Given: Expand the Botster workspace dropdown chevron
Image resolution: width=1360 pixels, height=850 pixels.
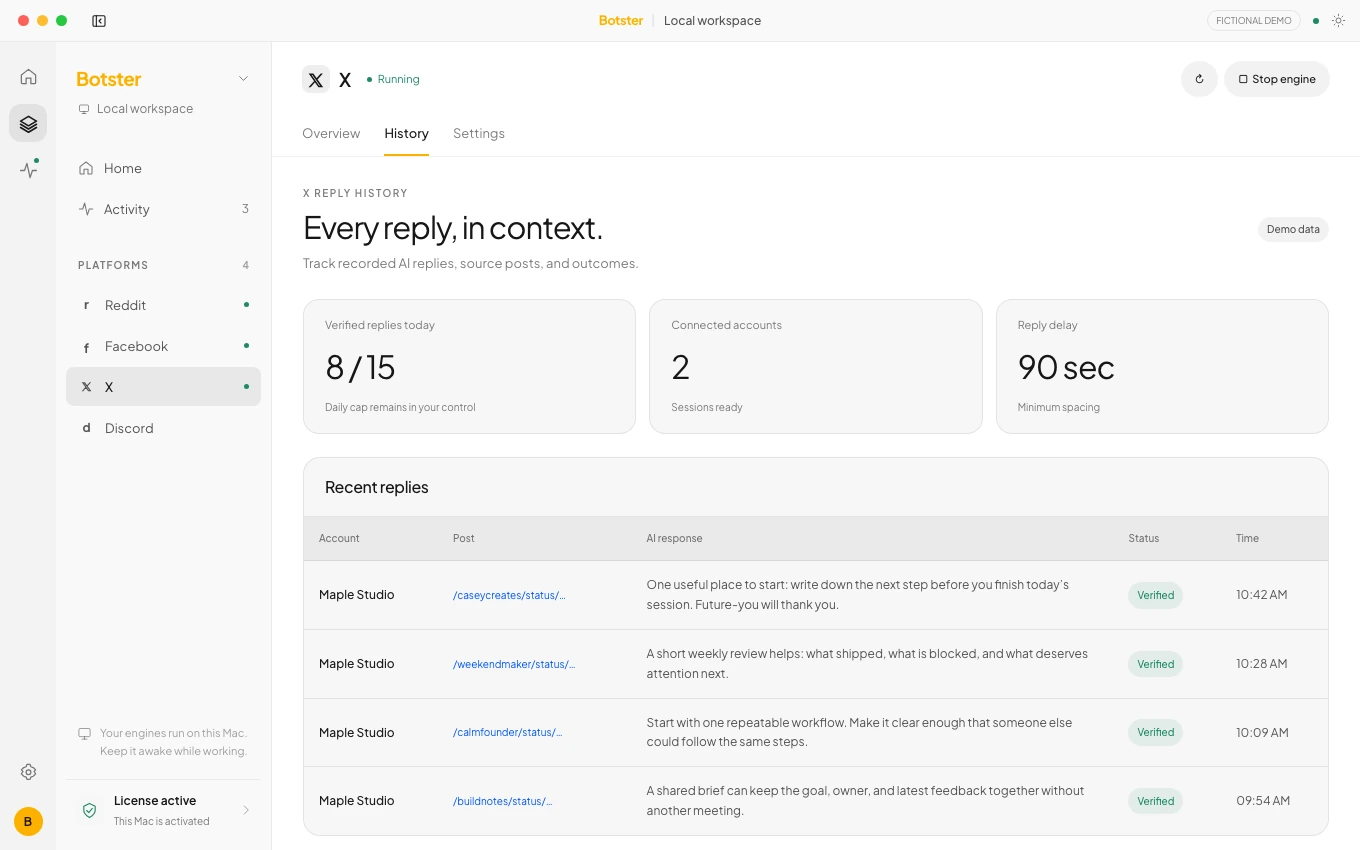Looking at the screenshot, I should (x=243, y=79).
